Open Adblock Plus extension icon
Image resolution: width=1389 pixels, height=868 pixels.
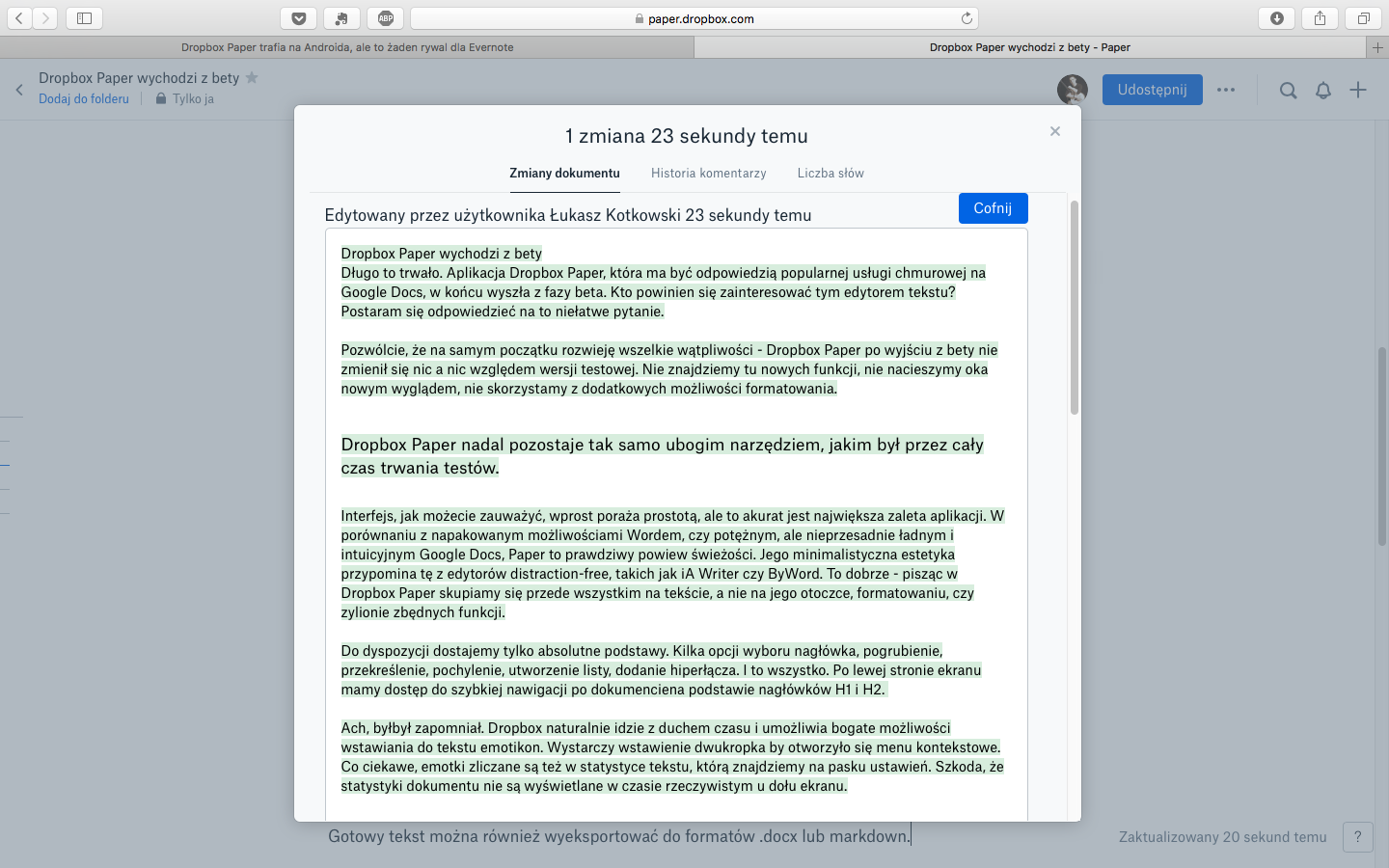click(x=386, y=18)
